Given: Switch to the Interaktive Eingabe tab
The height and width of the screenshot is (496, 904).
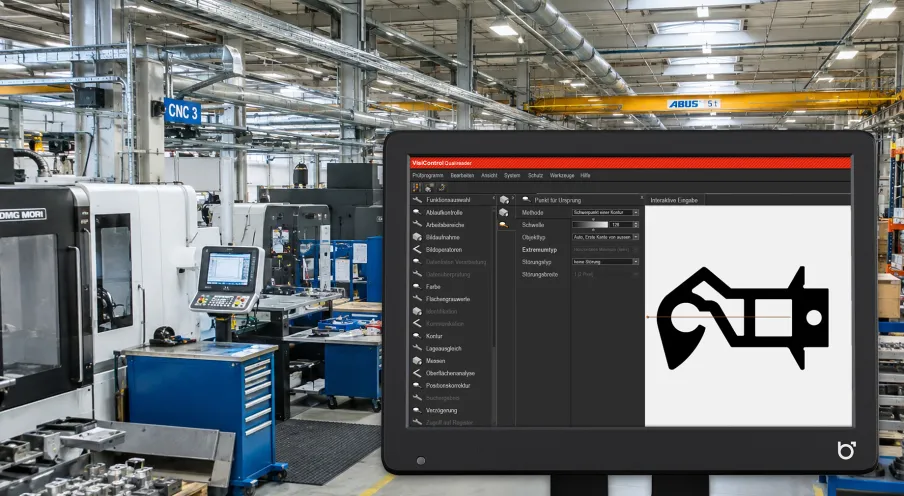Looking at the screenshot, I should click(674, 200).
